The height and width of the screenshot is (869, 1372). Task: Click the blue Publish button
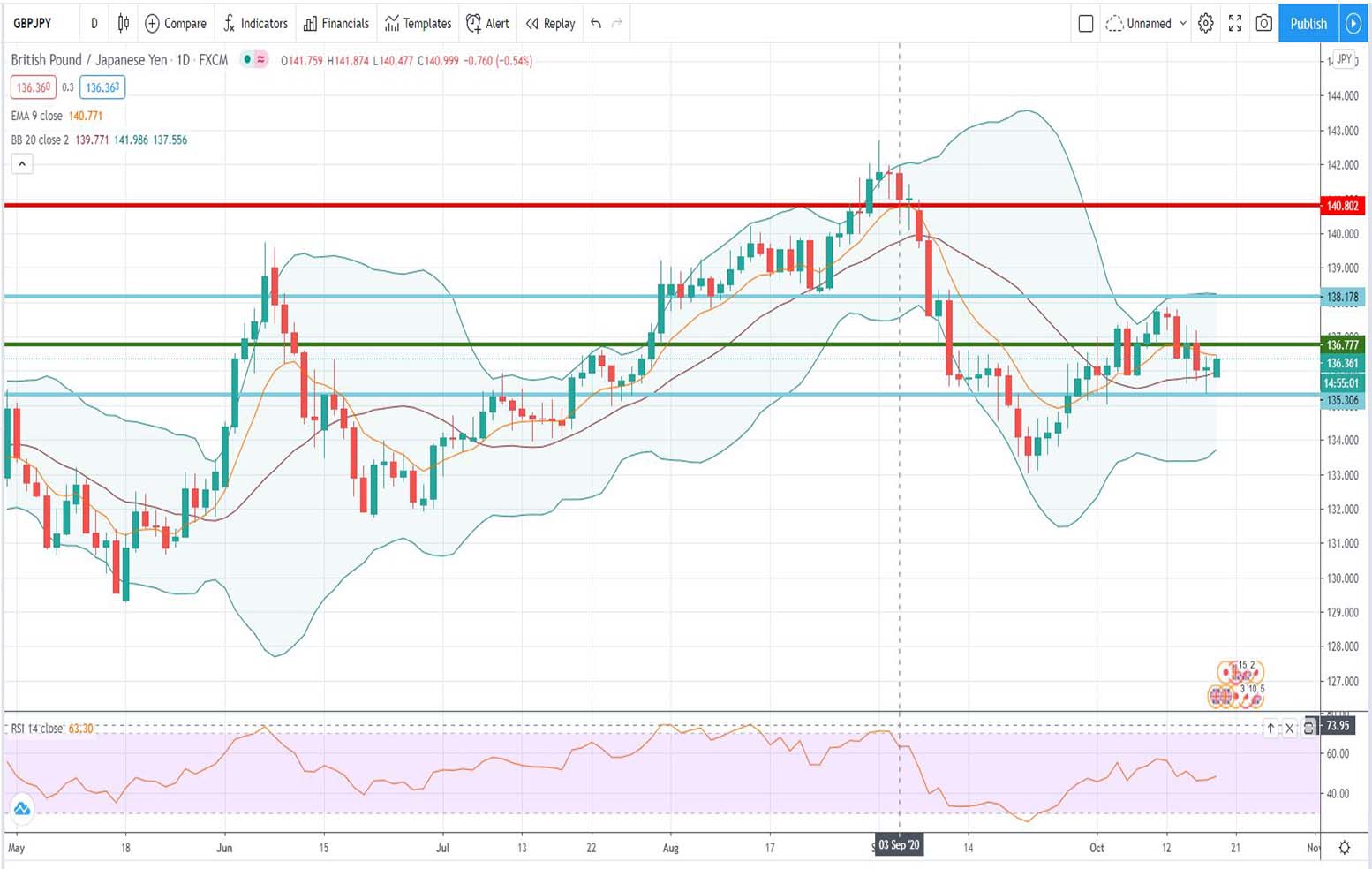click(x=1308, y=24)
